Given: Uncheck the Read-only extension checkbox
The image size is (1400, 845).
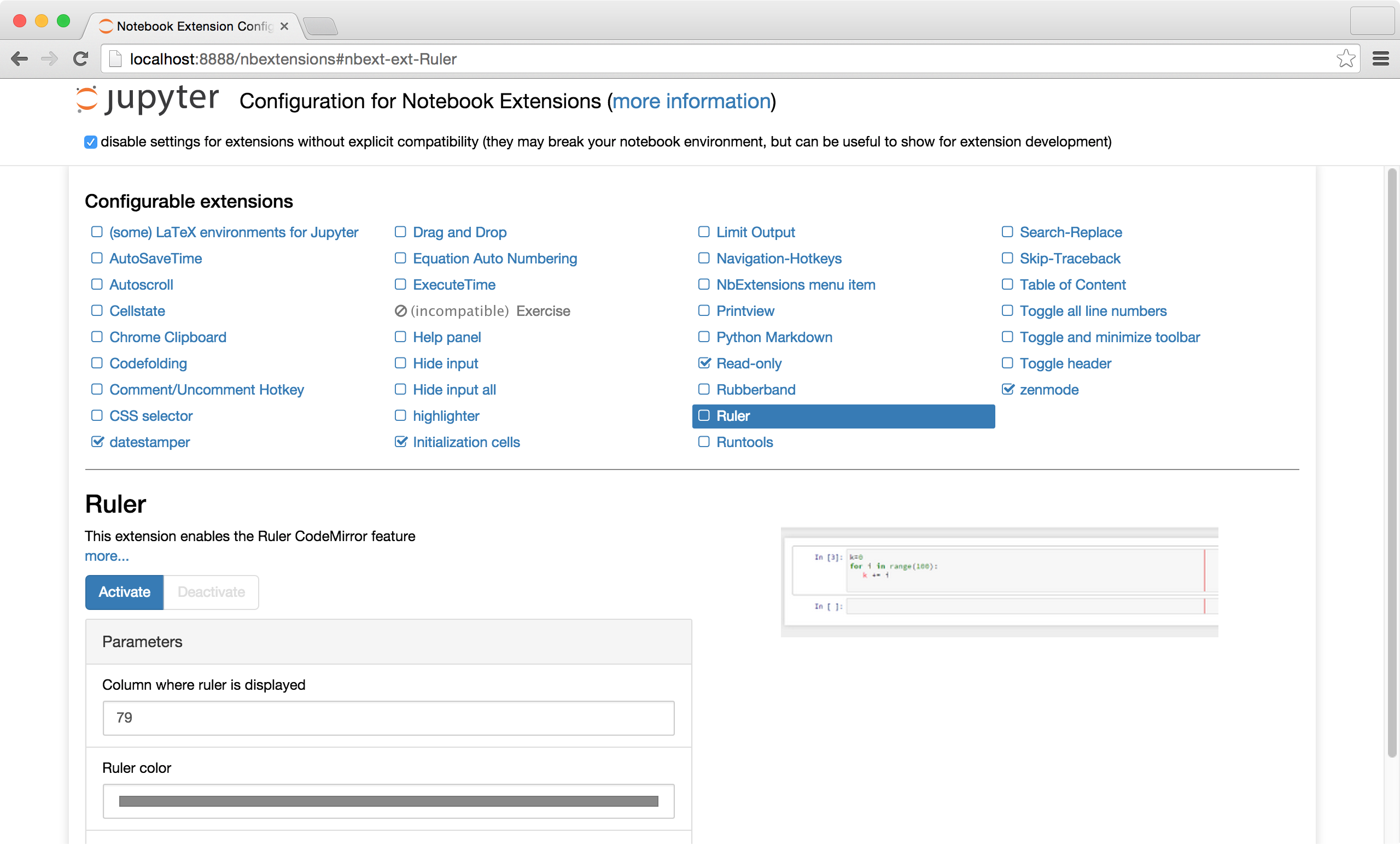Looking at the screenshot, I should click(704, 363).
